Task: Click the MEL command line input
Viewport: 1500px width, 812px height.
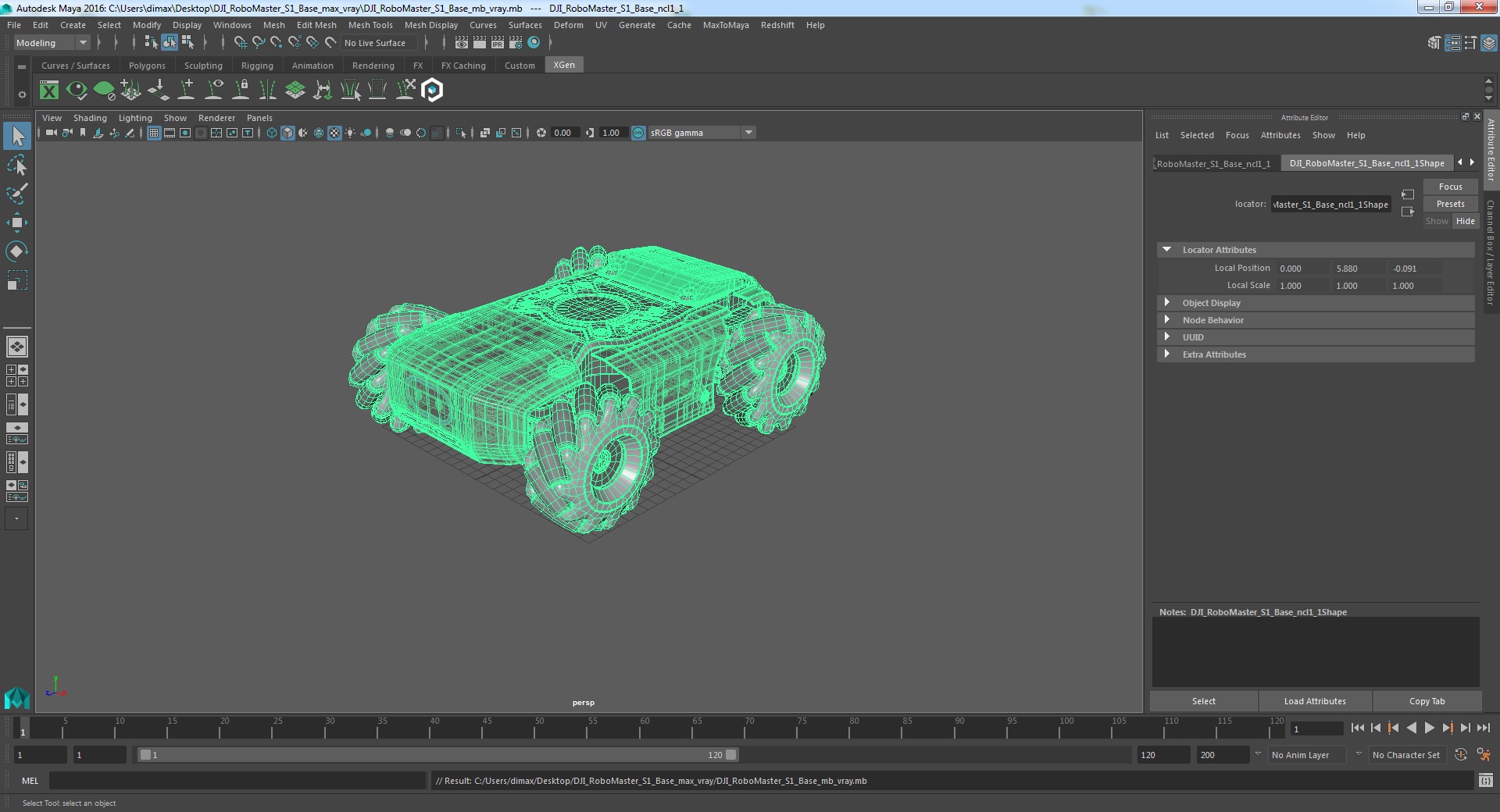Action: 237,780
